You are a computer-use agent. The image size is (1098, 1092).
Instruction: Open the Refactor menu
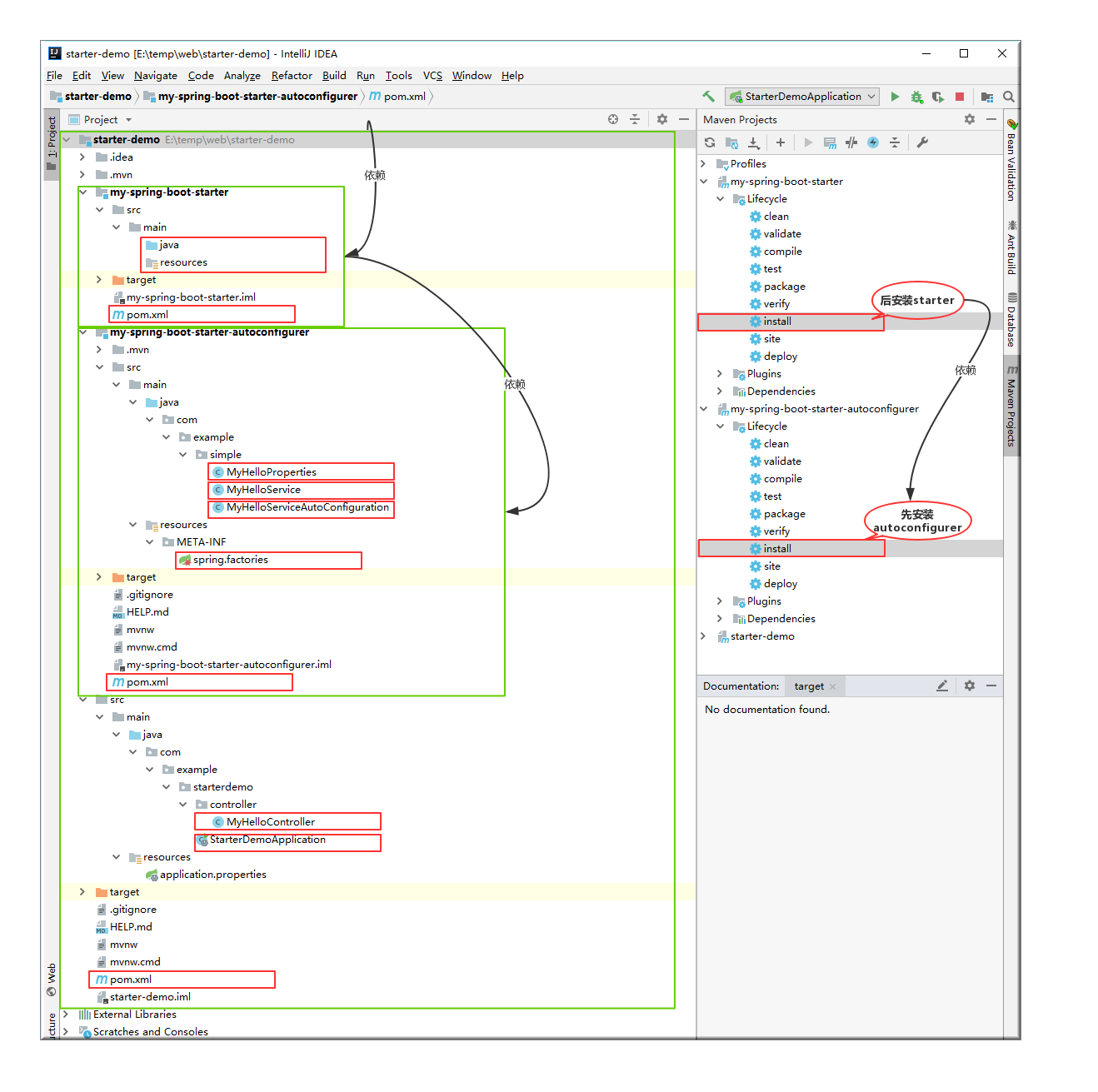pyautogui.click(x=292, y=76)
